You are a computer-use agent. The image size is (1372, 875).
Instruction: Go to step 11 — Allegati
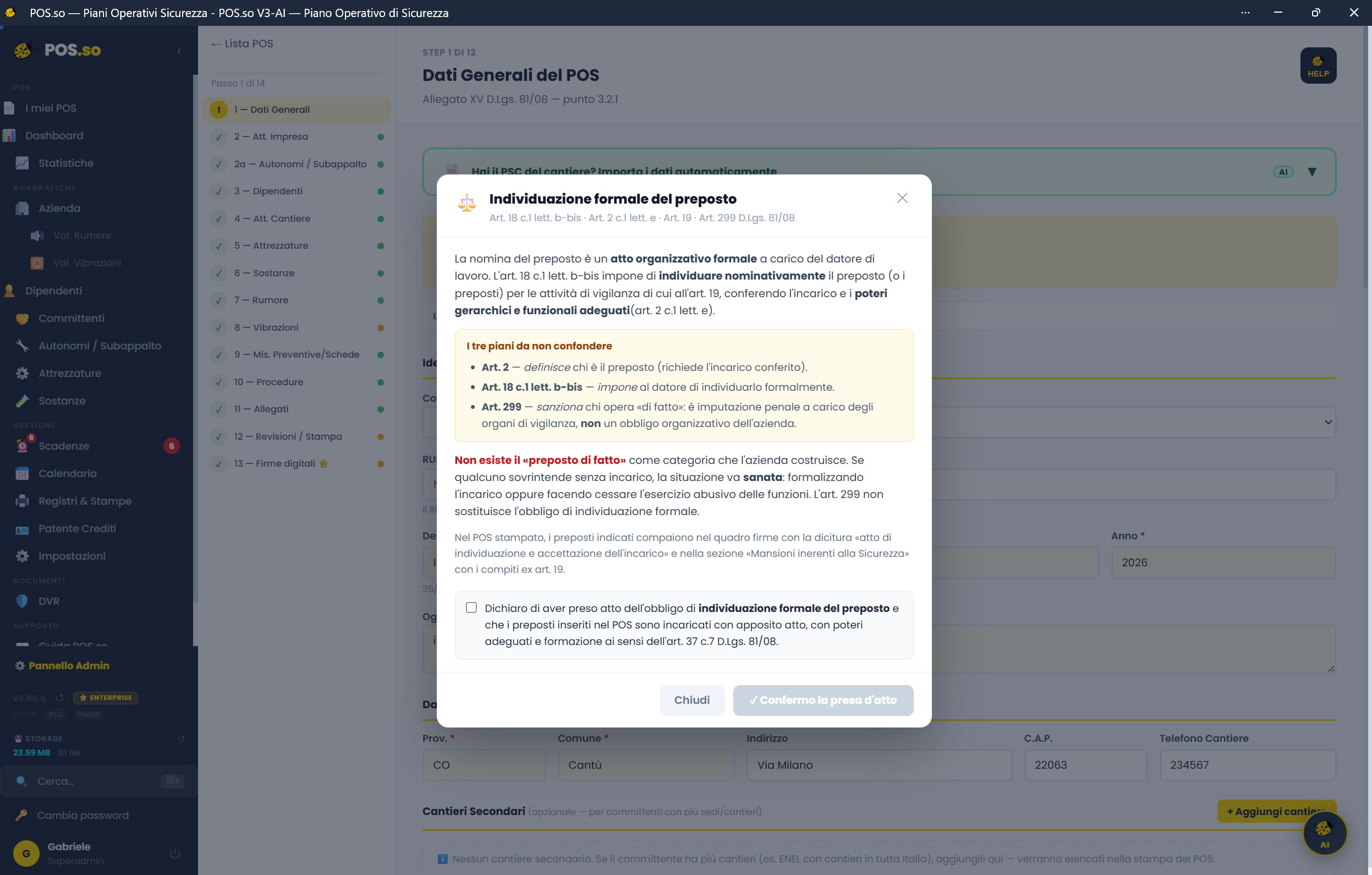[x=297, y=409]
